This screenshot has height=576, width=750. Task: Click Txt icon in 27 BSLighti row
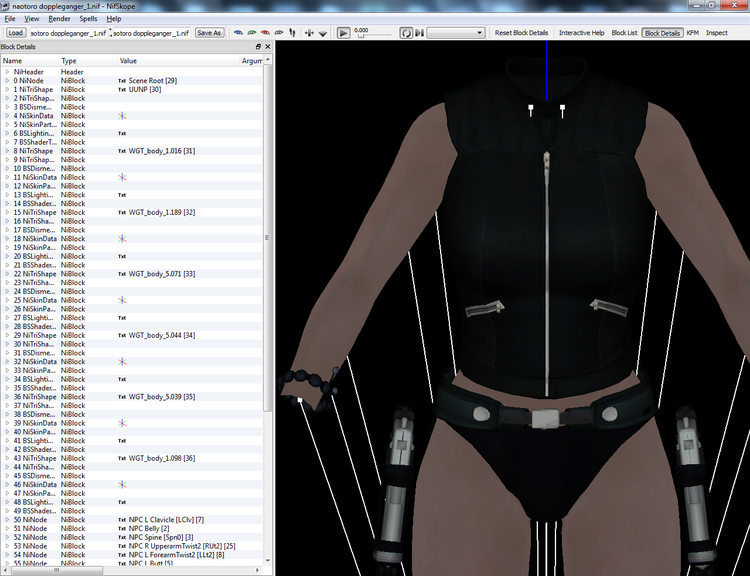click(x=122, y=318)
